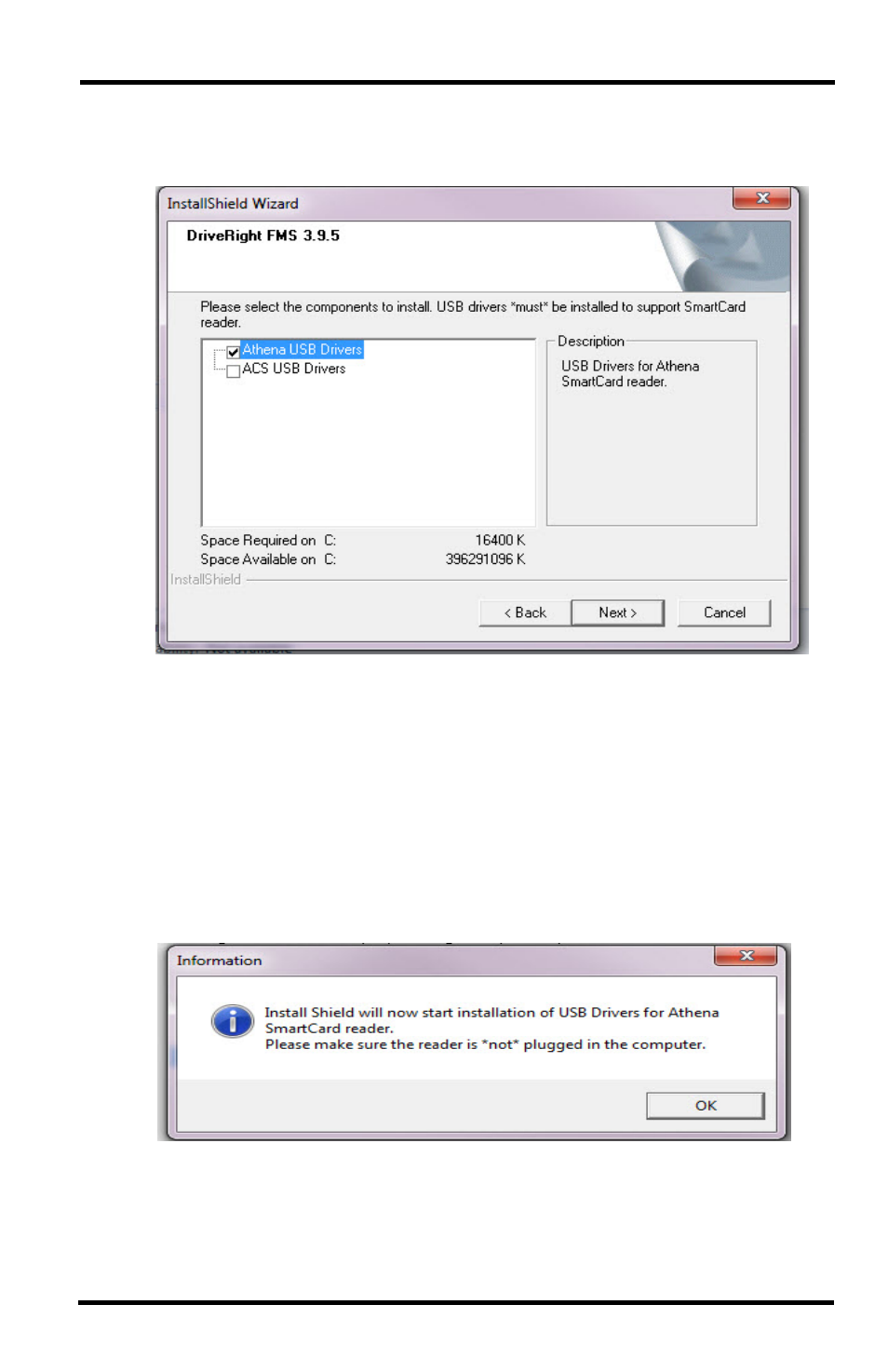888x1372 pixels.
Task: Click the blue information icon
Action: point(232,1021)
